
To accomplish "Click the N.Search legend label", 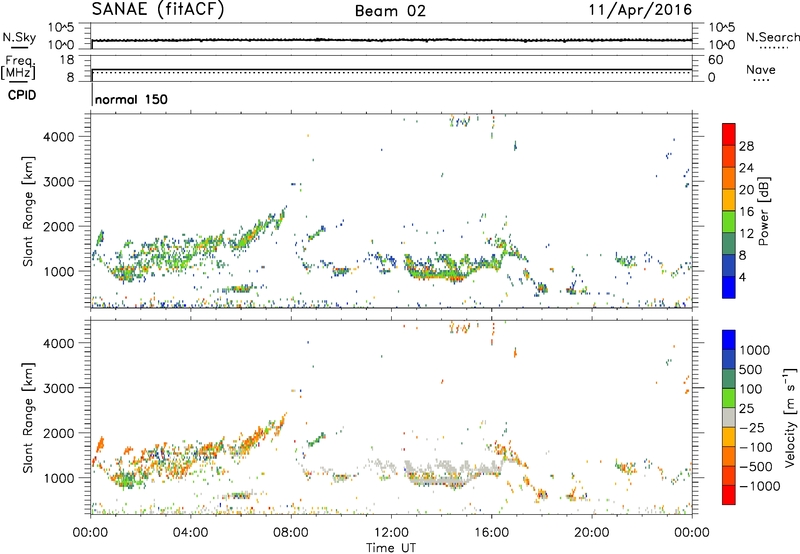I will (x=772, y=37).
